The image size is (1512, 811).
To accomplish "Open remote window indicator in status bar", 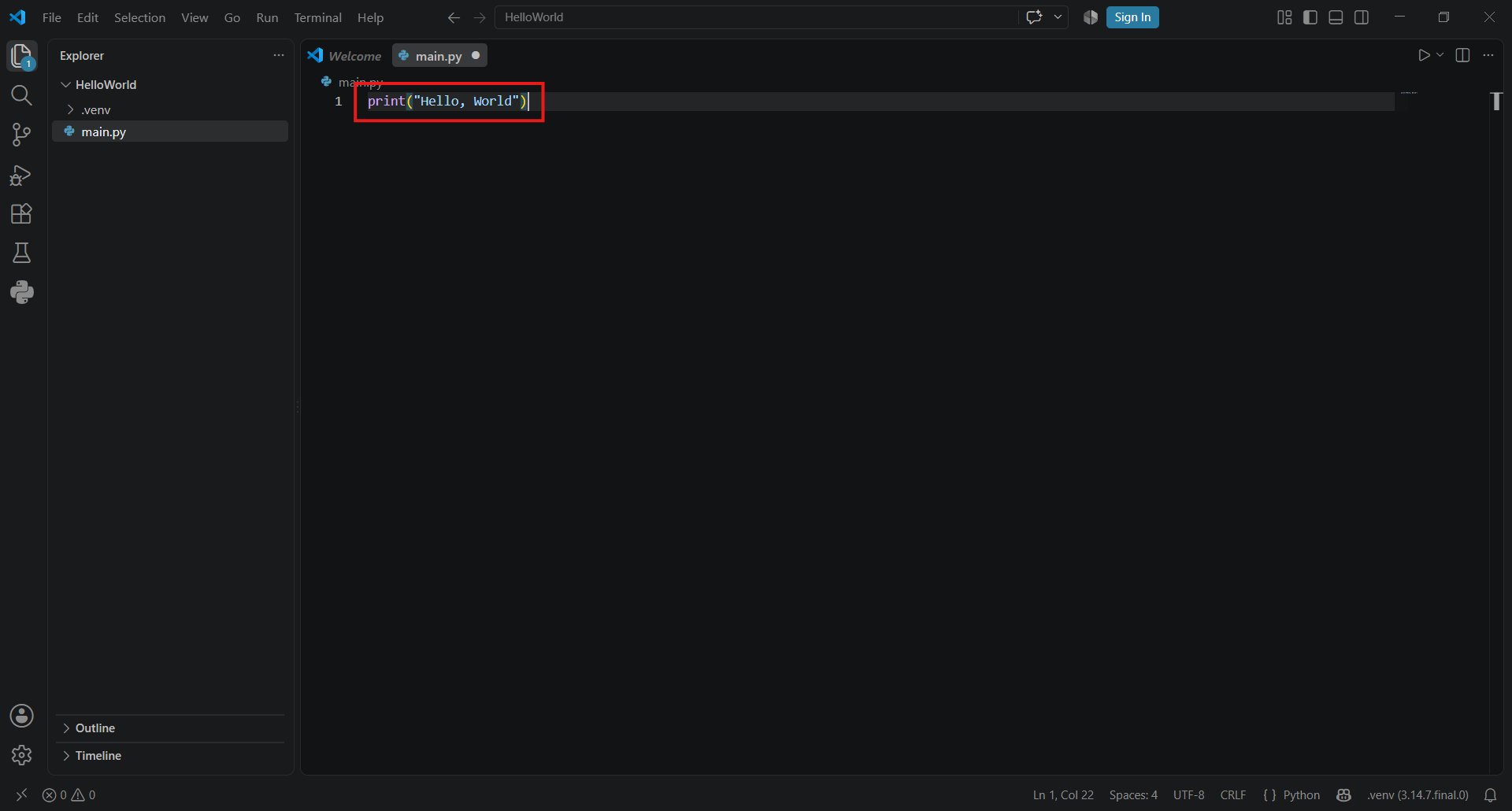I will [x=21, y=795].
